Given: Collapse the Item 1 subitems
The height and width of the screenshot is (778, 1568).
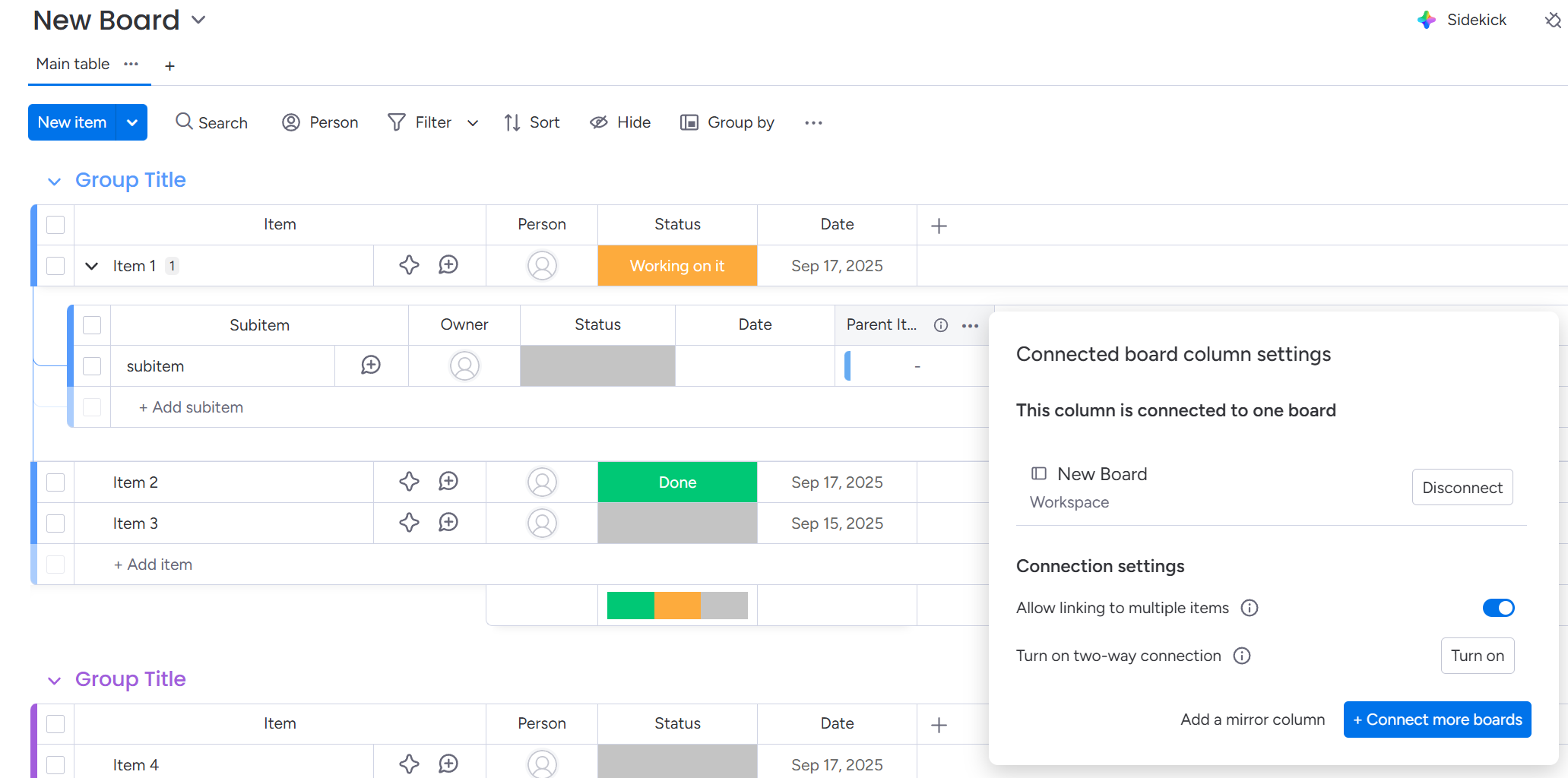Looking at the screenshot, I should 92,266.
